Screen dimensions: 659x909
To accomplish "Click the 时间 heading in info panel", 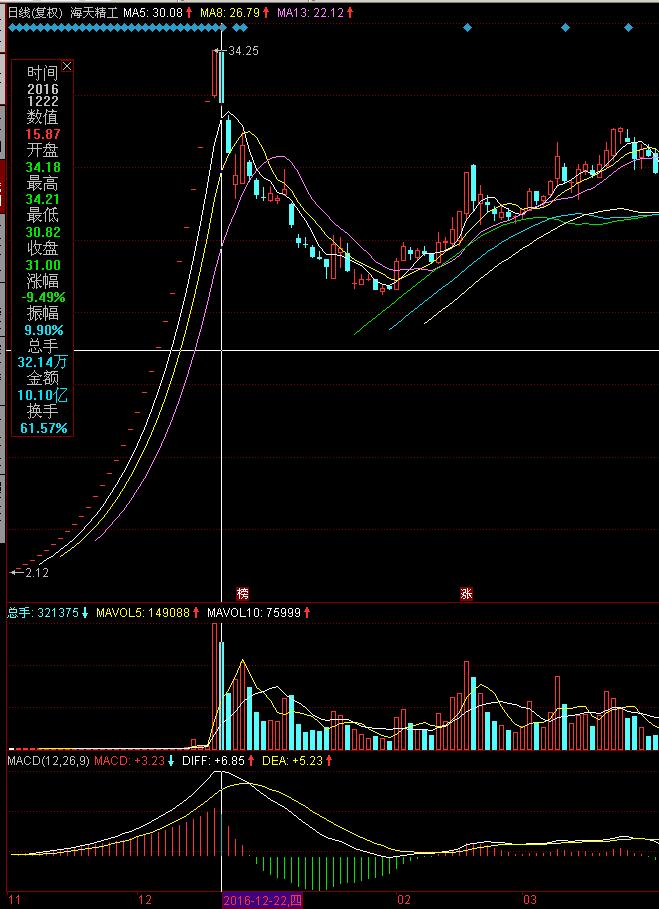I will tap(43, 73).
